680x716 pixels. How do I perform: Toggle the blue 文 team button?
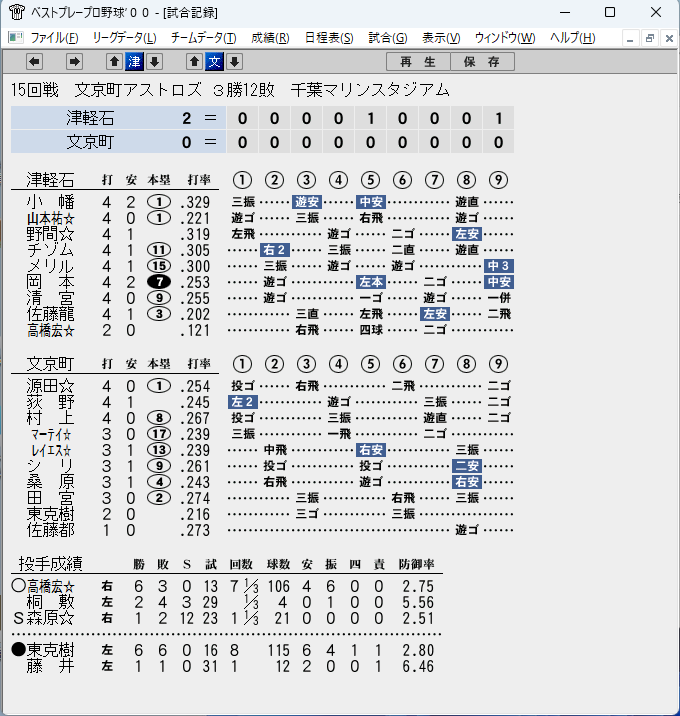214,61
